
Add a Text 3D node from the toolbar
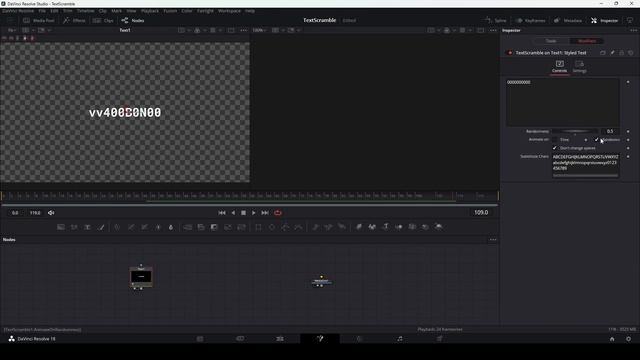click(385, 227)
